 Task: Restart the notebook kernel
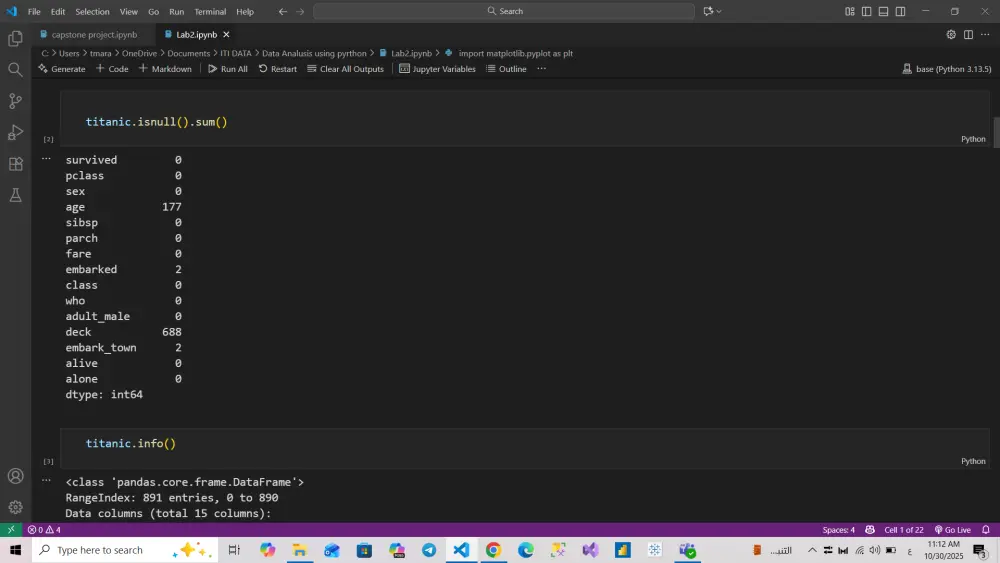(277, 69)
